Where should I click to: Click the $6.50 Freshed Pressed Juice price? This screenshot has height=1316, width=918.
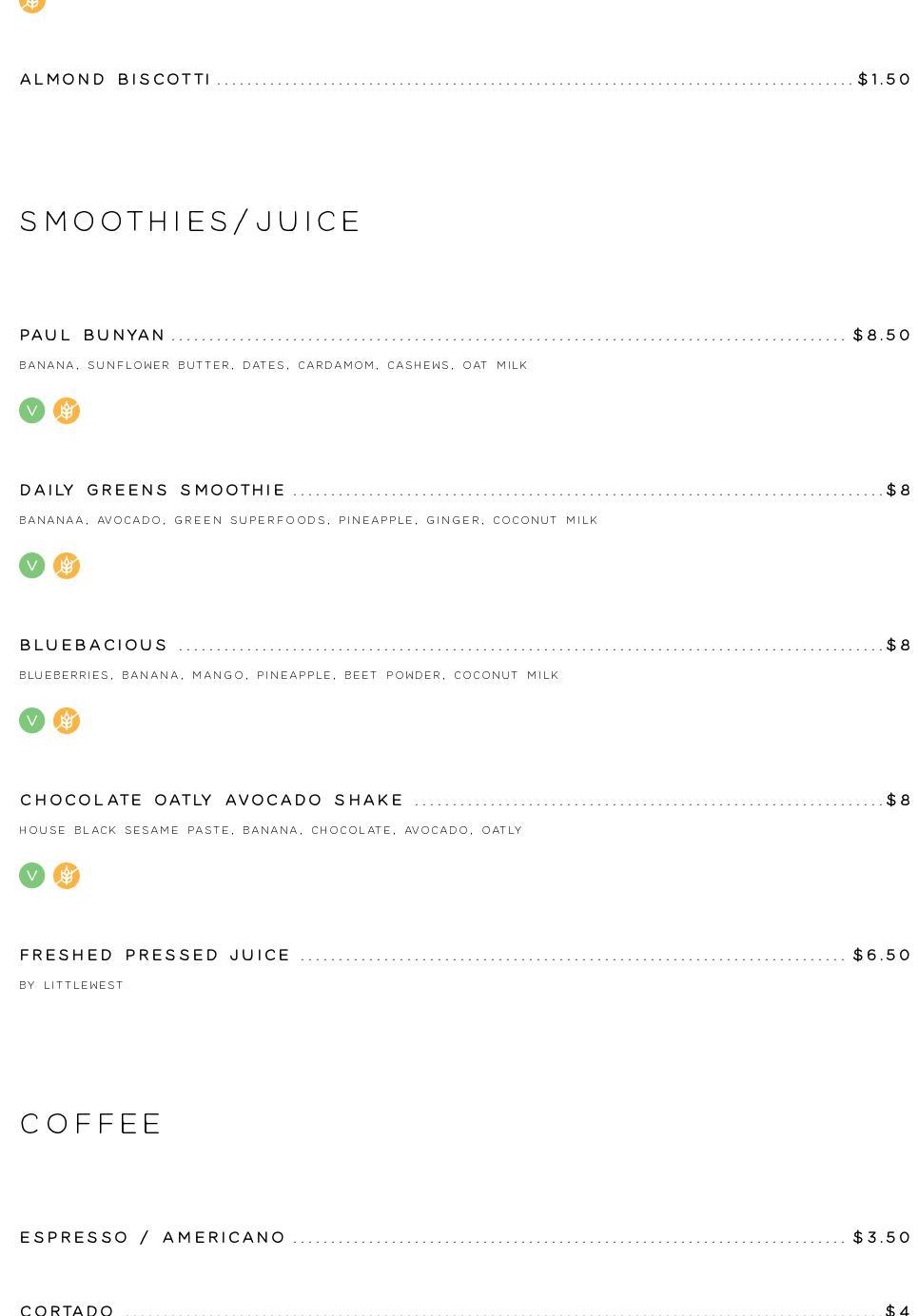point(882,955)
